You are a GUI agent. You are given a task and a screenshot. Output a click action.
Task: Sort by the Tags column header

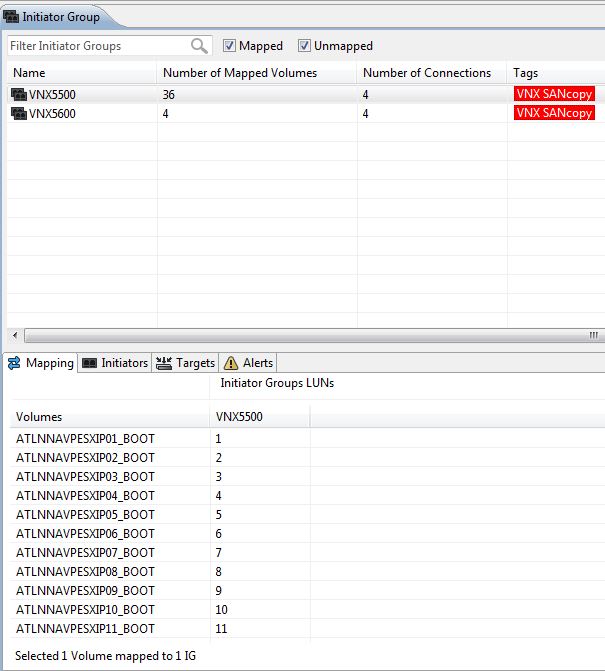(x=556, y=73)
